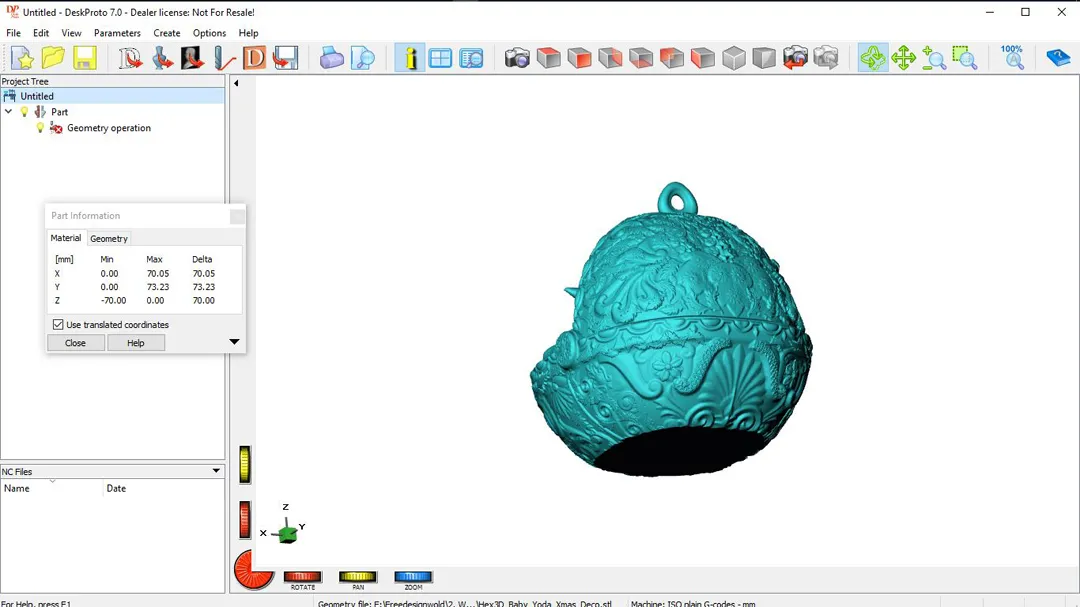Viewport: 1080px width, 607px height.
Task: Uncheck Use translated coordinates checkbox
Action: coord(58,325)
